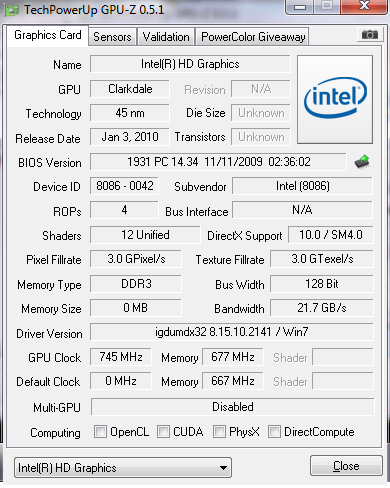Click the Memory Type DDR3 field

pyautogui.click(x=136, y=284)
